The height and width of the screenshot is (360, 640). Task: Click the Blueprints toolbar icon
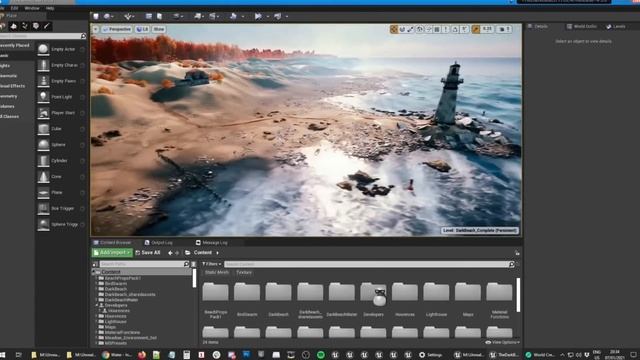click(198, 16)
